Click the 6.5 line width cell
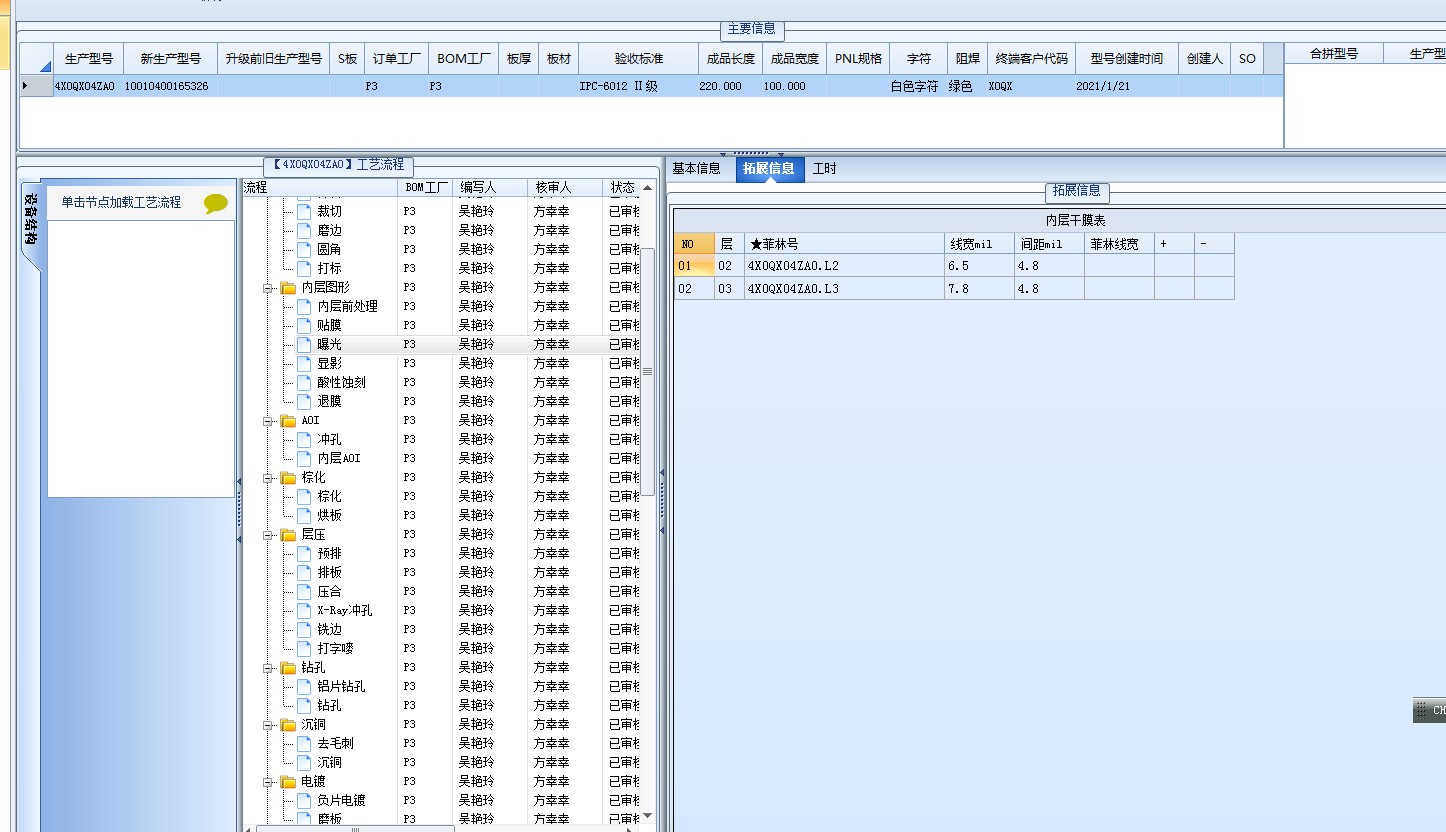 pyautogui.click(x=979, y=266)
